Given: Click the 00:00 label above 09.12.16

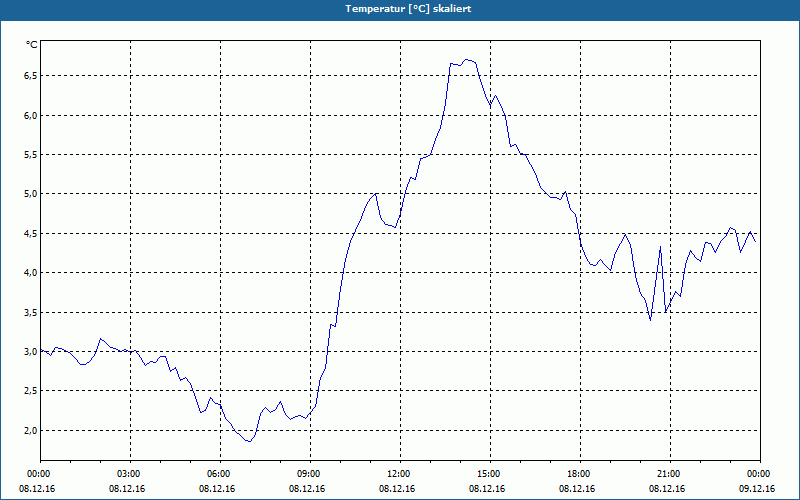Looking at the screenshot, I should pos(760,474).
